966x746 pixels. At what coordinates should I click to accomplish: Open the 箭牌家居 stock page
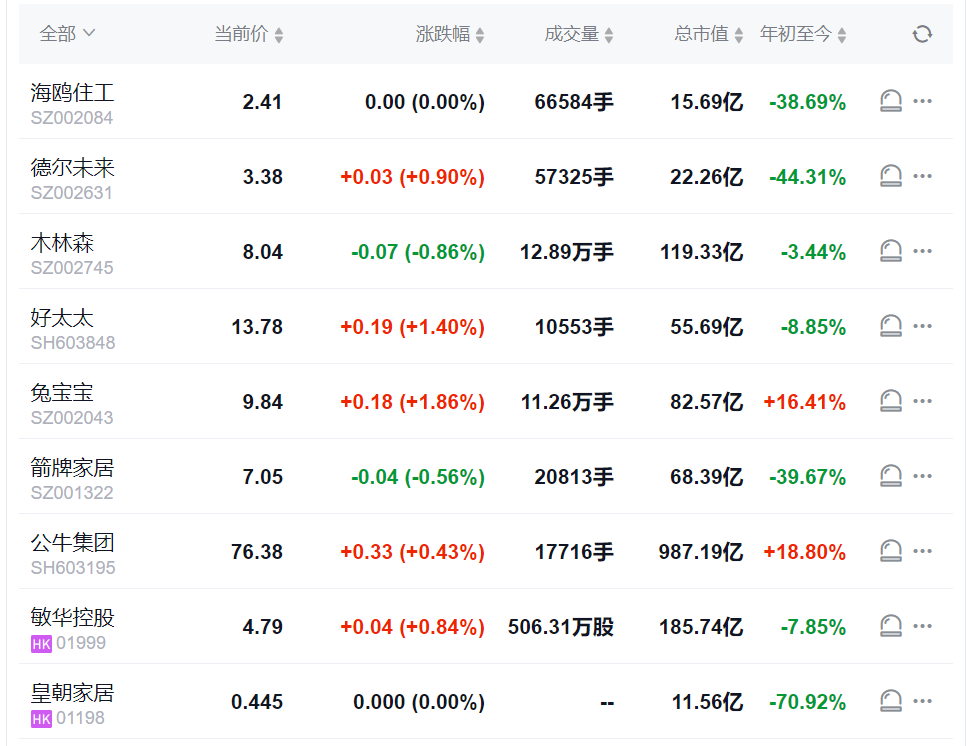click(x=72, y=468)
